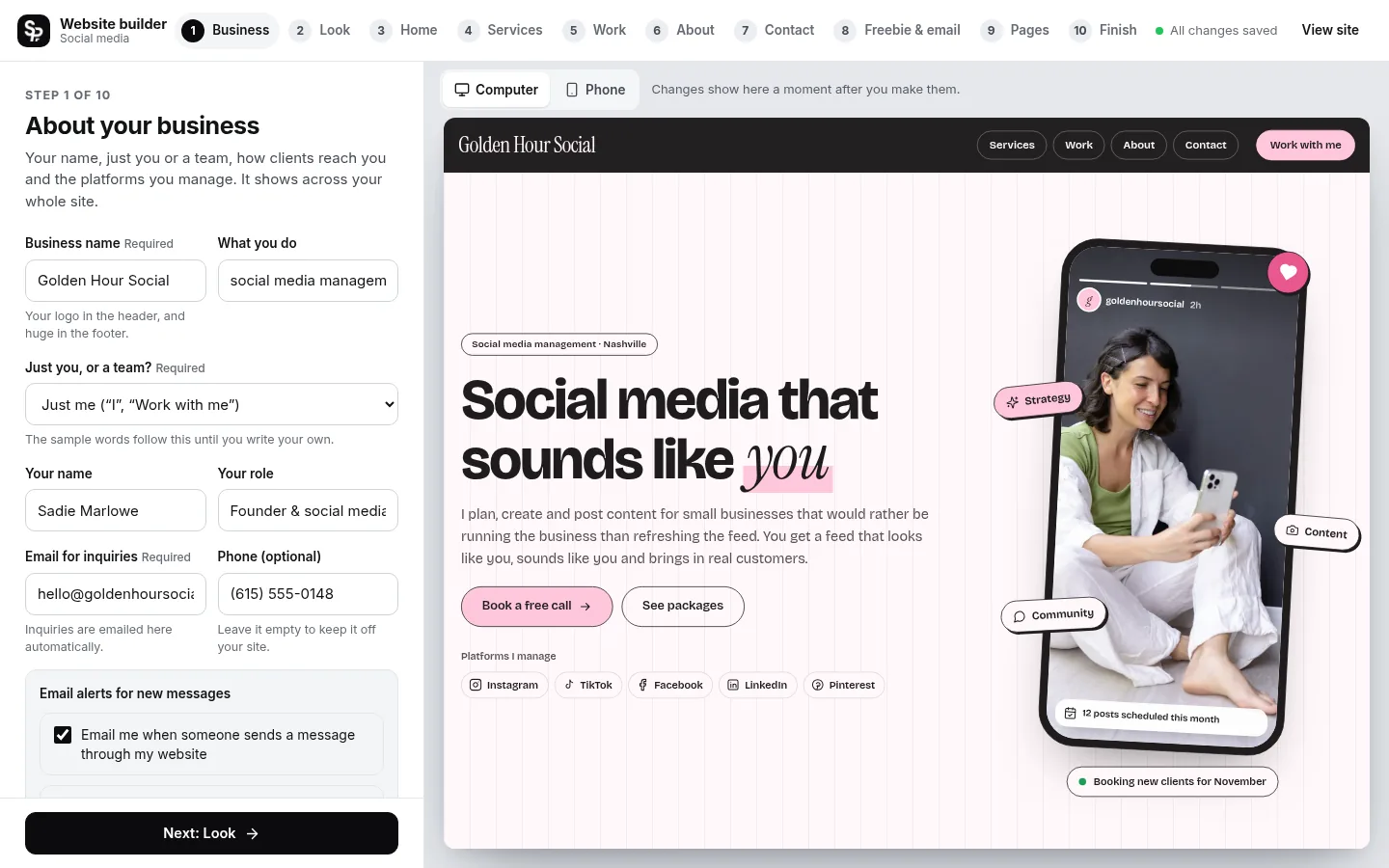Click Book a free call button
This screenshot has width=1389, height=868.
tap(536, 607)
